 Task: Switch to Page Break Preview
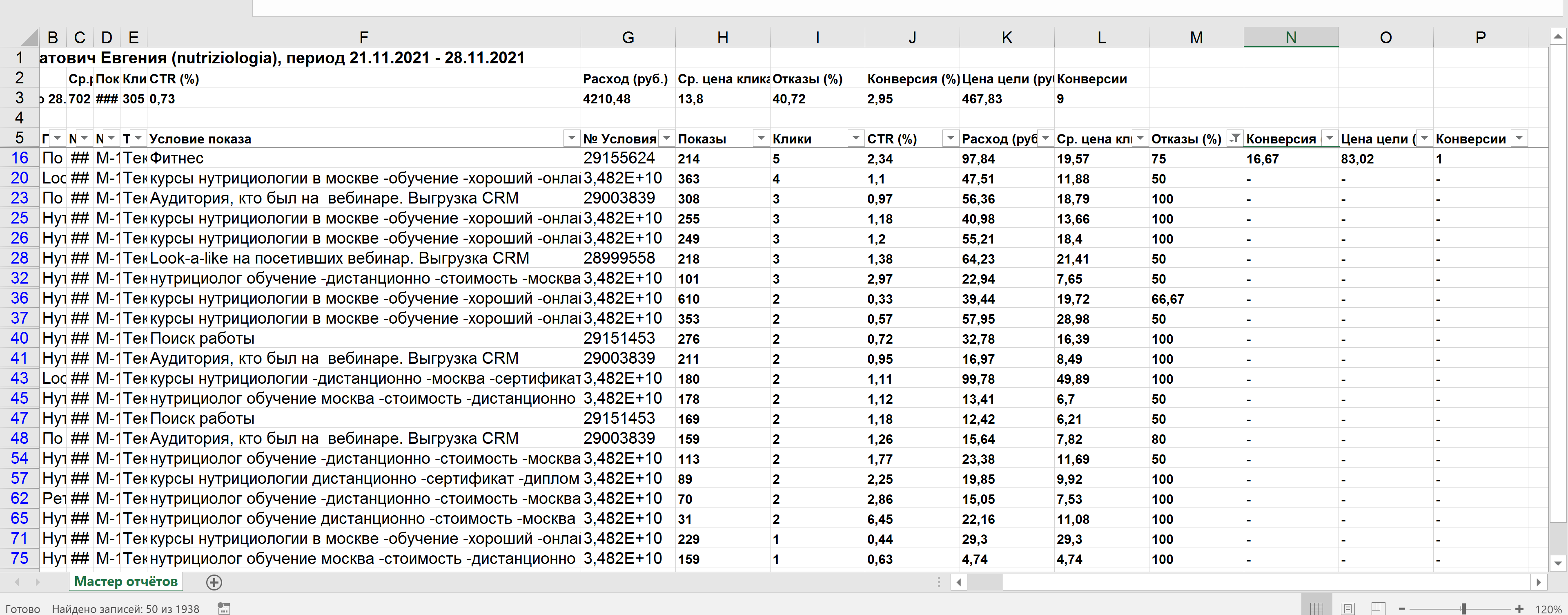pyautogui.click(x=1378, y=608)
